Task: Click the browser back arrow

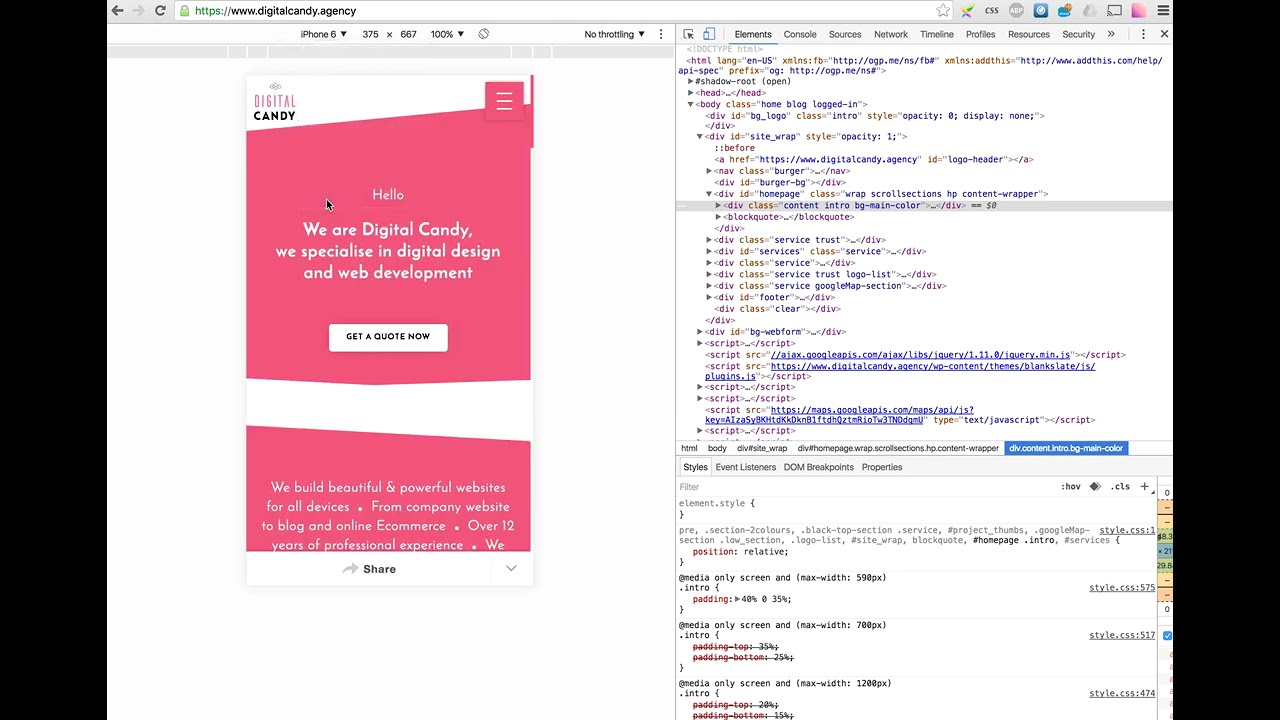Action: pos(117,11)
